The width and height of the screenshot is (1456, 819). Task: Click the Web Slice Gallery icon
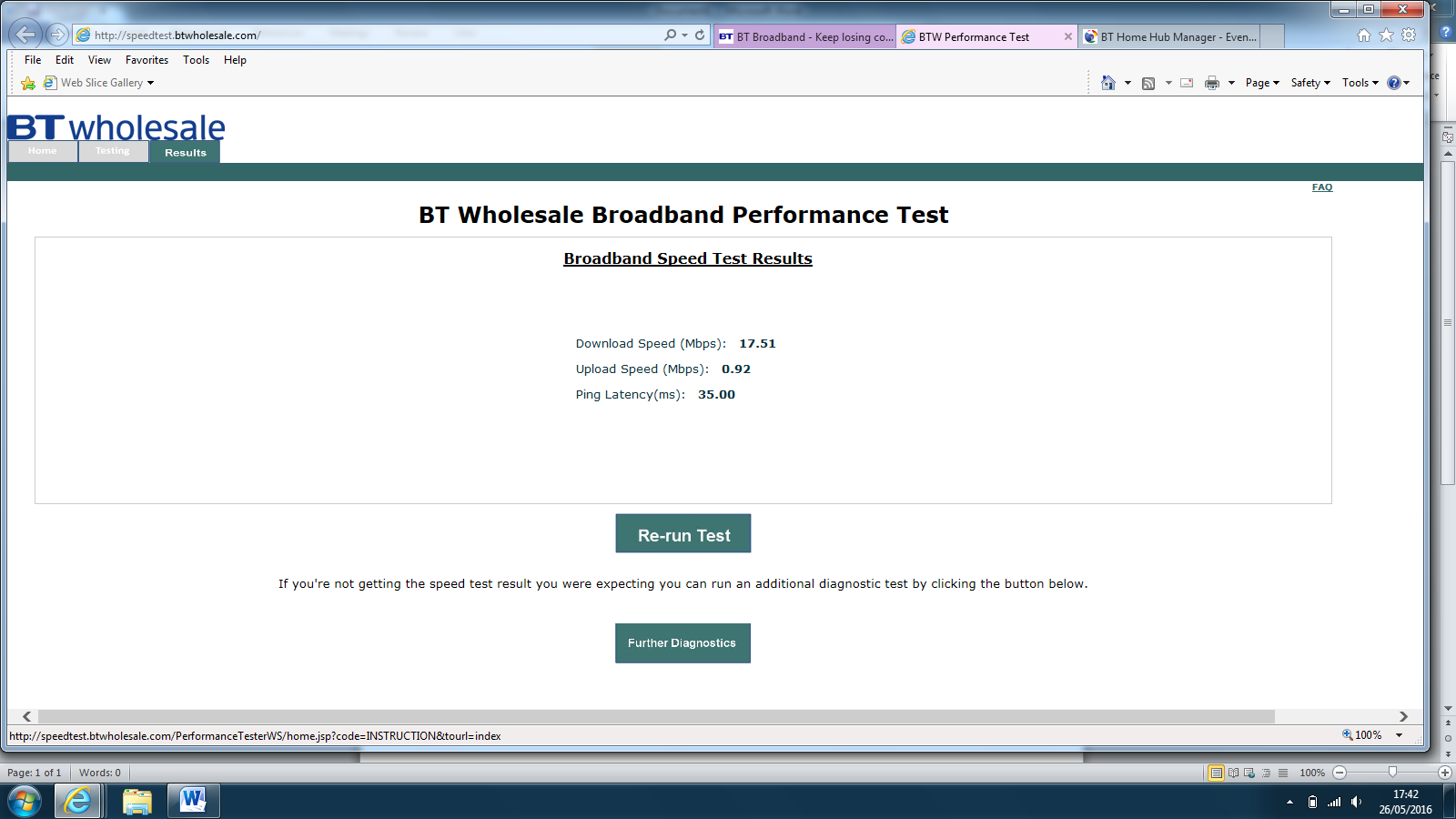51,82
